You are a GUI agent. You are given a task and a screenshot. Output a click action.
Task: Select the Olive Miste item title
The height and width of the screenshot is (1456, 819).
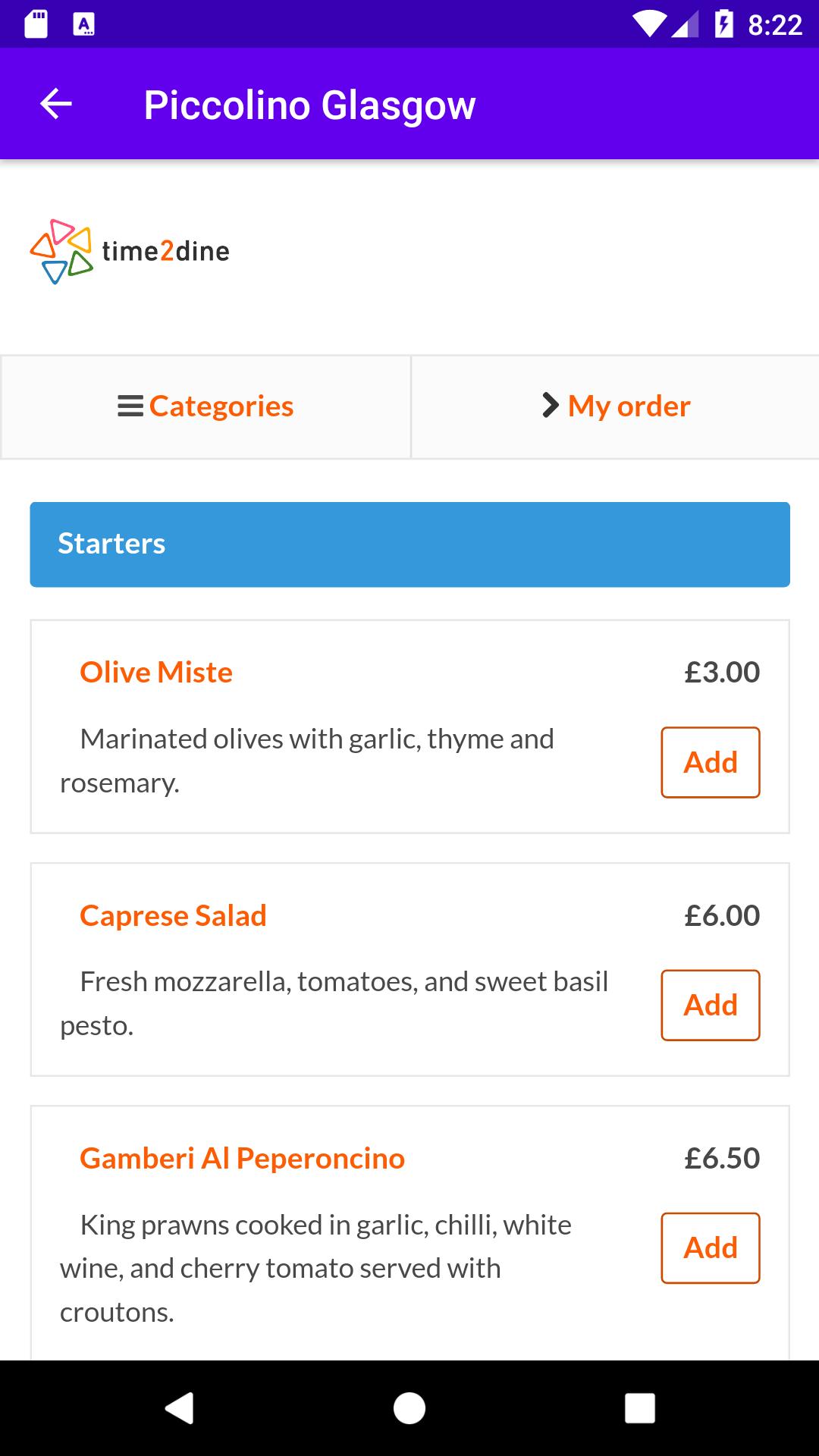(x=156, y=673)
